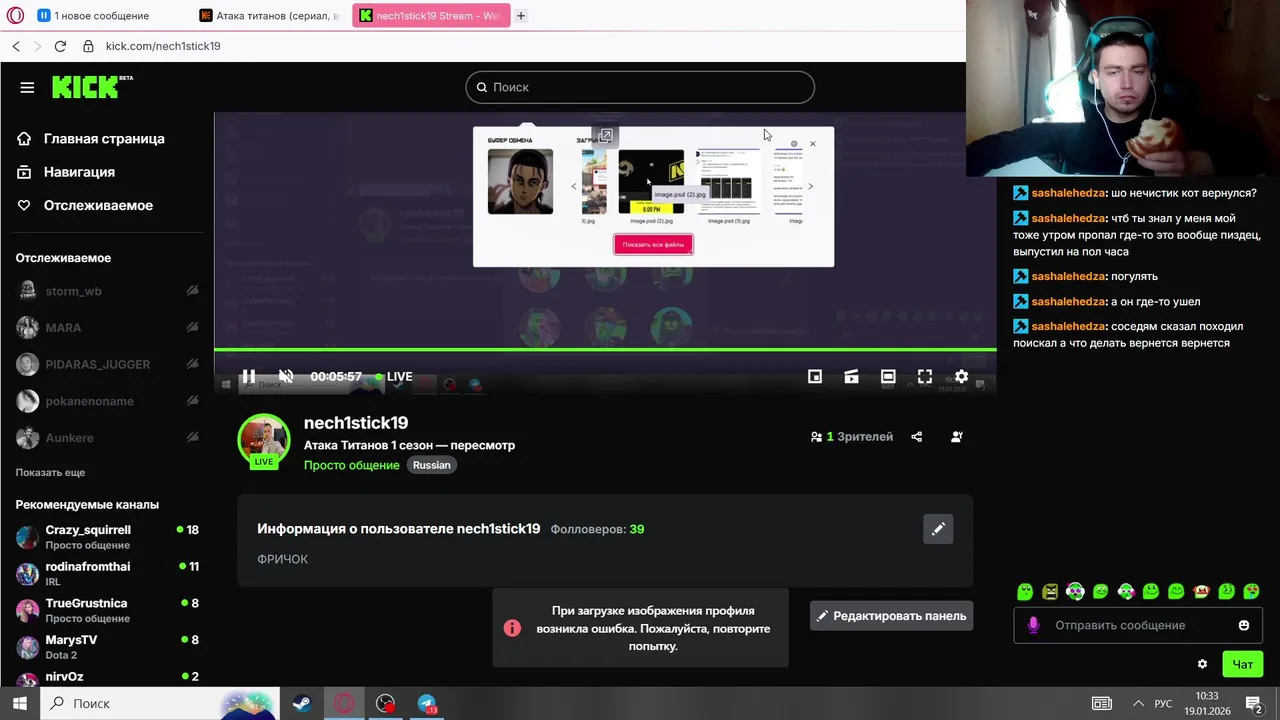Click the Russian language tag
1280x720 pixels.
(x=432, y=465)
